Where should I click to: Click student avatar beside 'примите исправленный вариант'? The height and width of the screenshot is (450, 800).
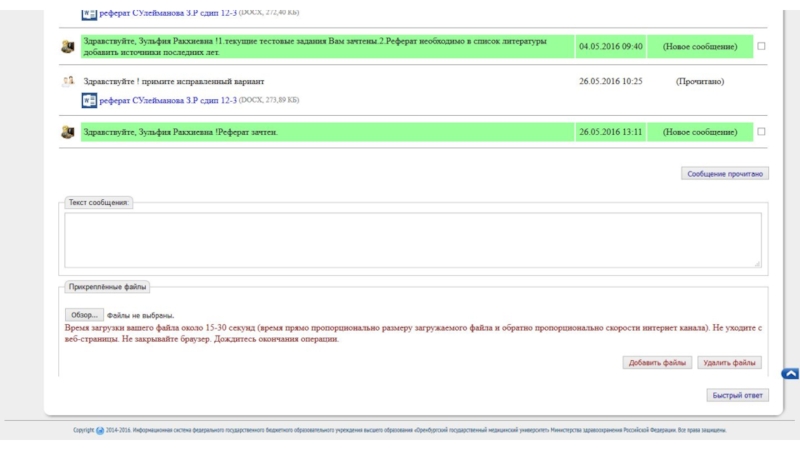[x=68, y=81]
